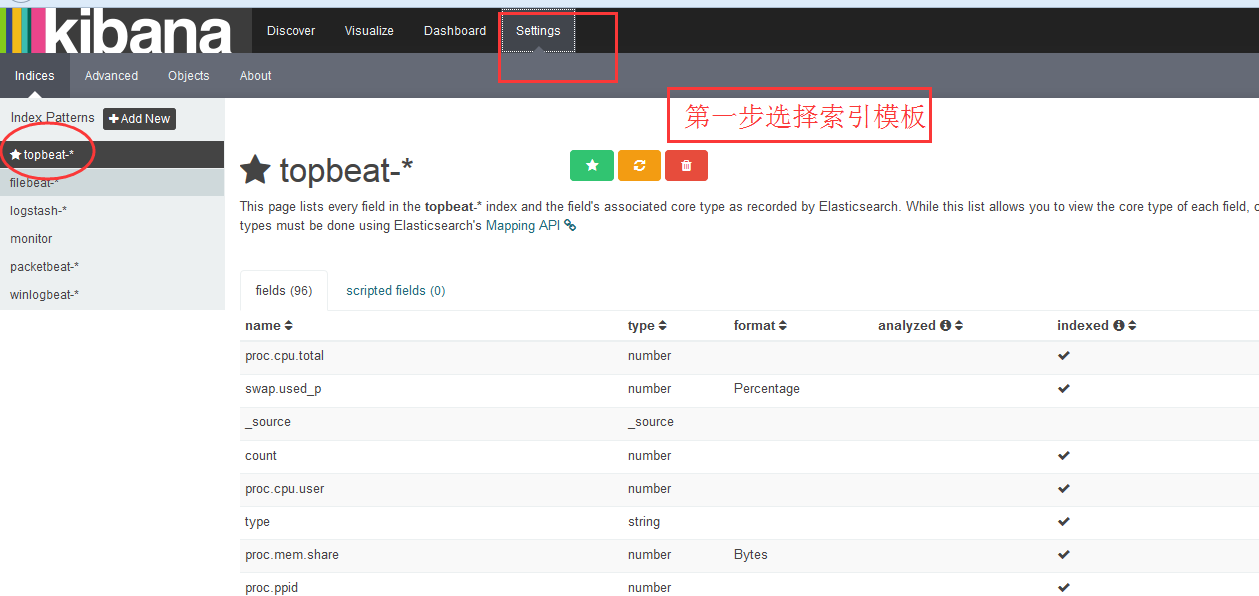Click the Index Patterns sidebar label

tap(53, 118)
